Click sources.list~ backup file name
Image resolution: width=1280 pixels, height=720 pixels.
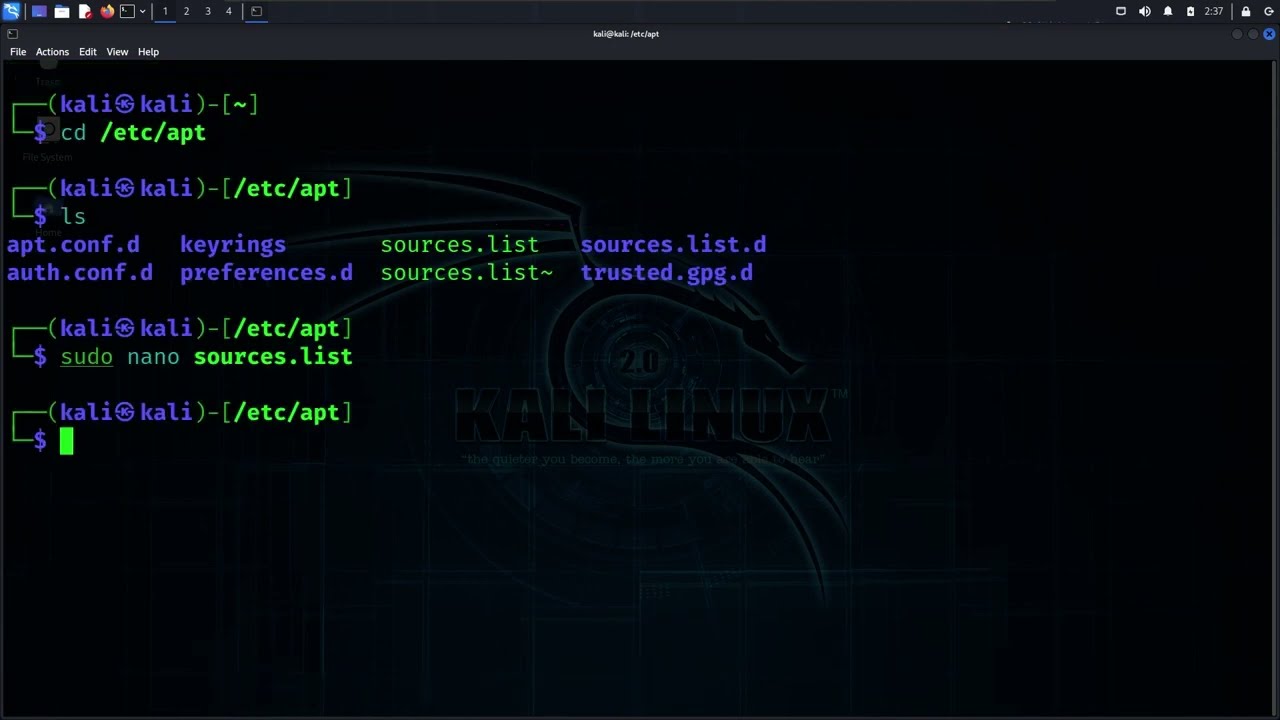tap(466, 273)
